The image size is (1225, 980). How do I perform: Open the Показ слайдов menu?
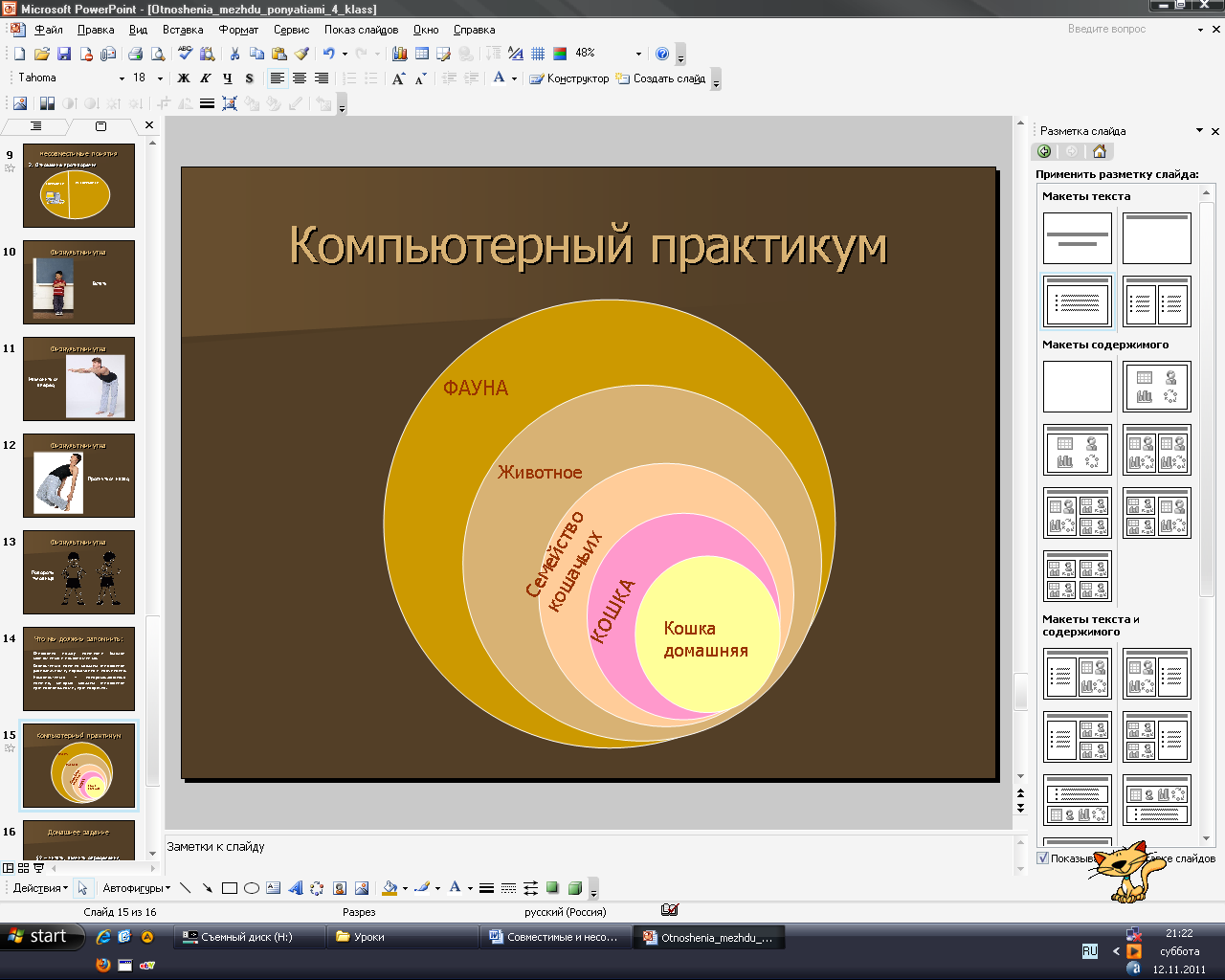click(x=361, y=30)
